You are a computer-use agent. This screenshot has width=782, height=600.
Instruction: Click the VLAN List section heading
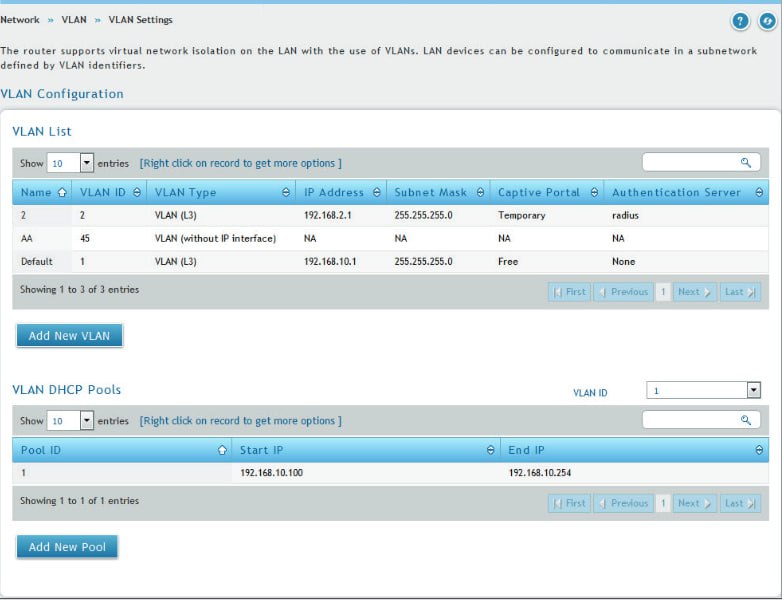click(42, 132)
